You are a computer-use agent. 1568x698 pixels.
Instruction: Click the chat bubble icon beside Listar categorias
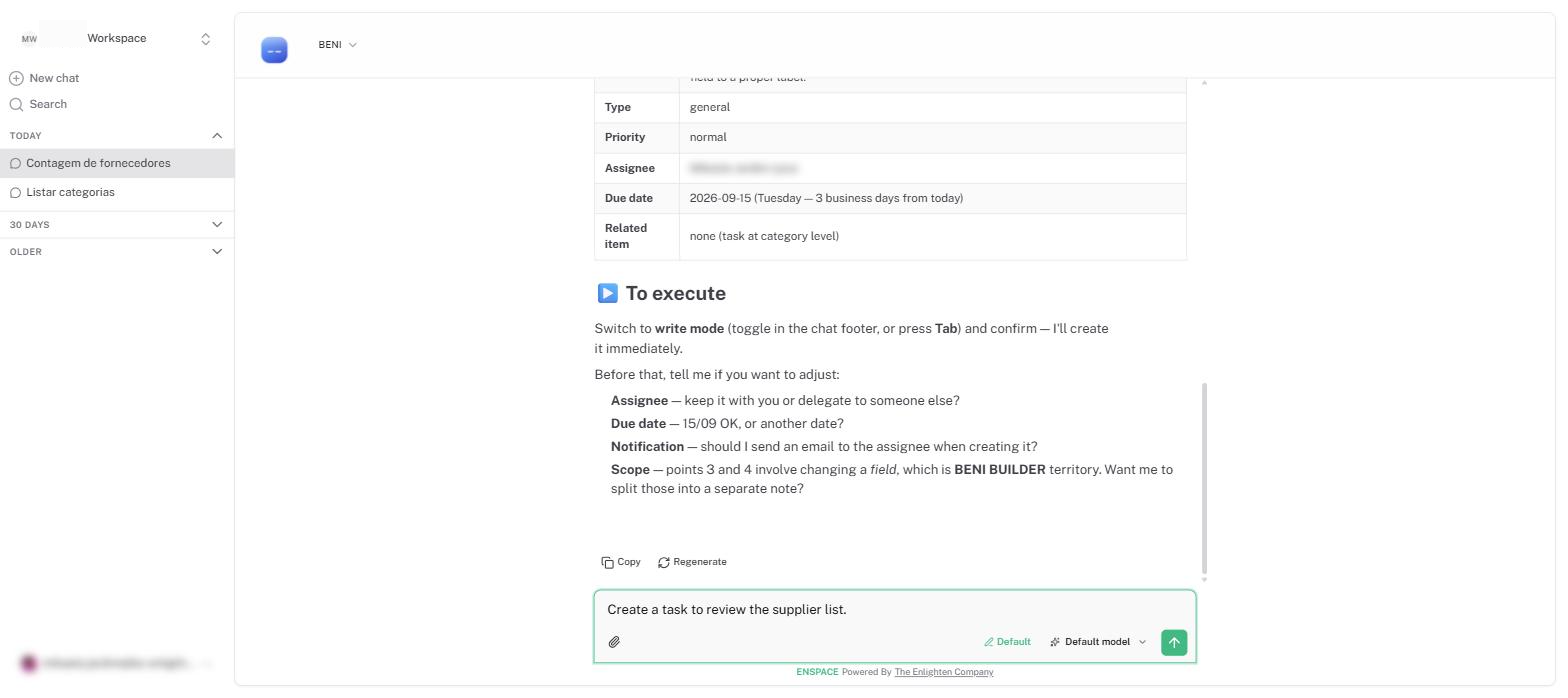coord(15,192)
